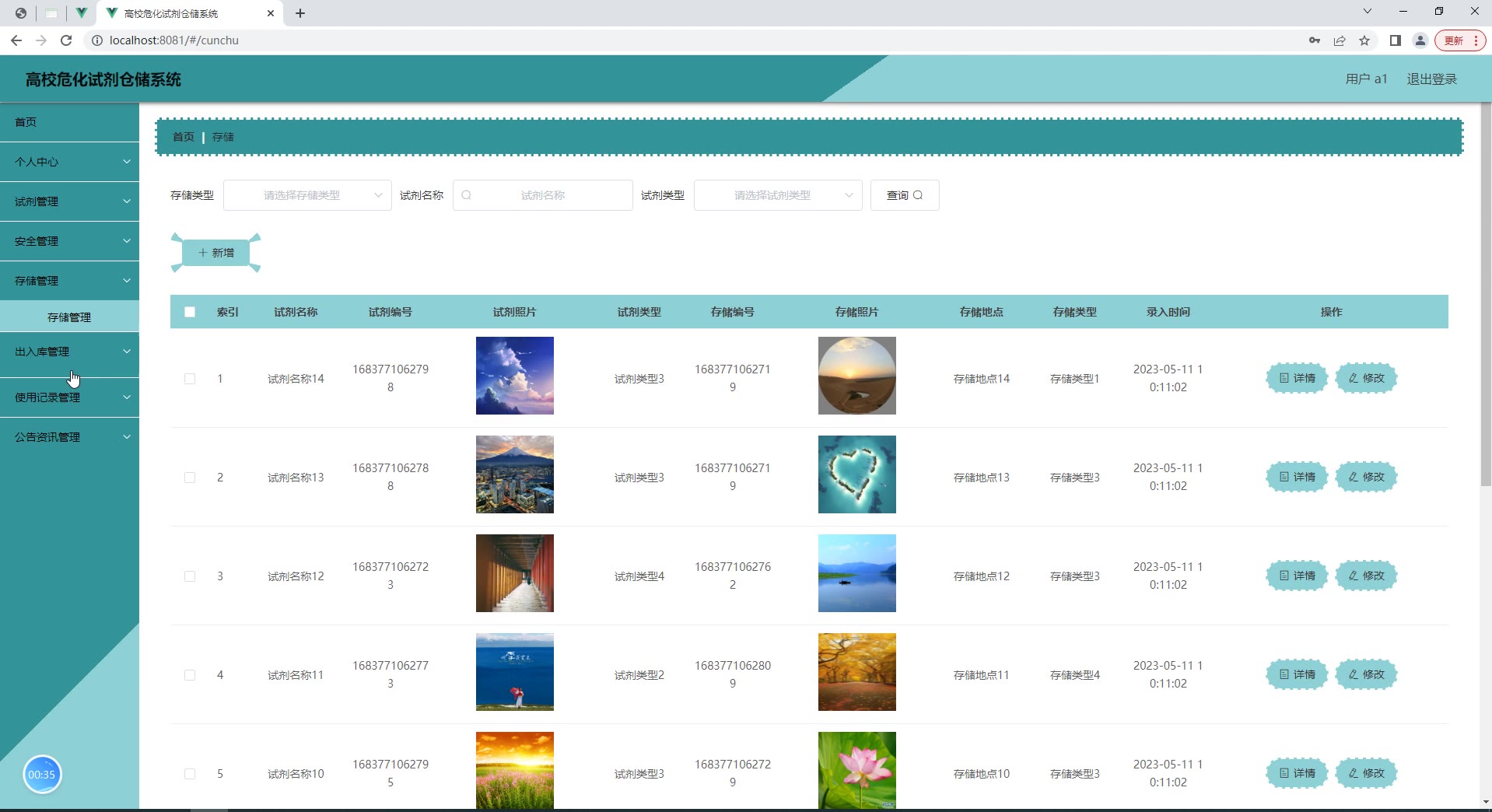The image size is (1492, 812).
Task: Go to 首页 in the sidebar
Action: click(69, 122)
